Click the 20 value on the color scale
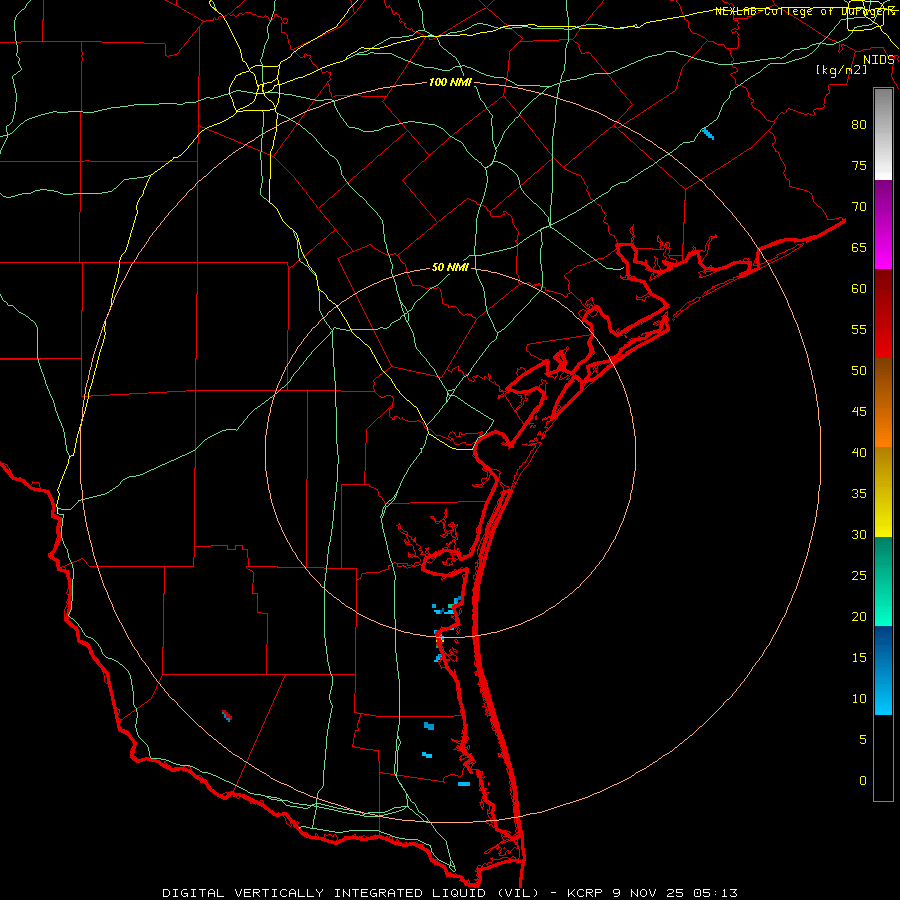This screenshot has width=900, height=900. [x=859, y=616]
